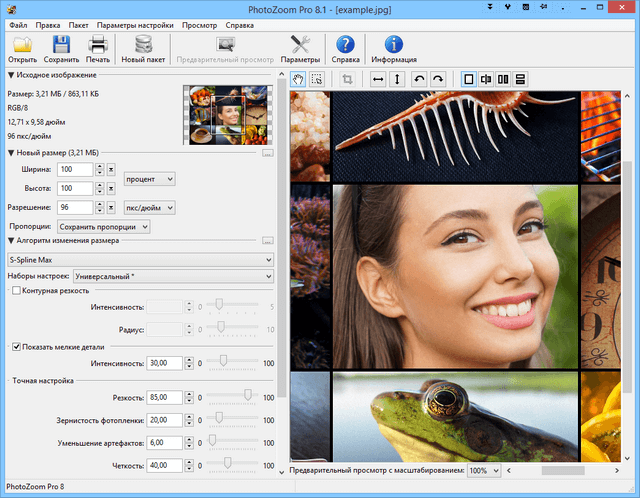Click the flip vertical arrows icon

(398, 79)
